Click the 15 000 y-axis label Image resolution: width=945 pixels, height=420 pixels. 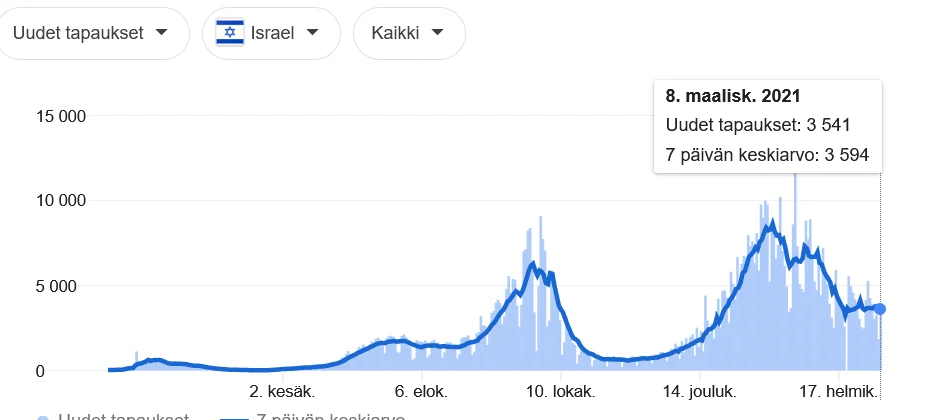pos(60,116)
